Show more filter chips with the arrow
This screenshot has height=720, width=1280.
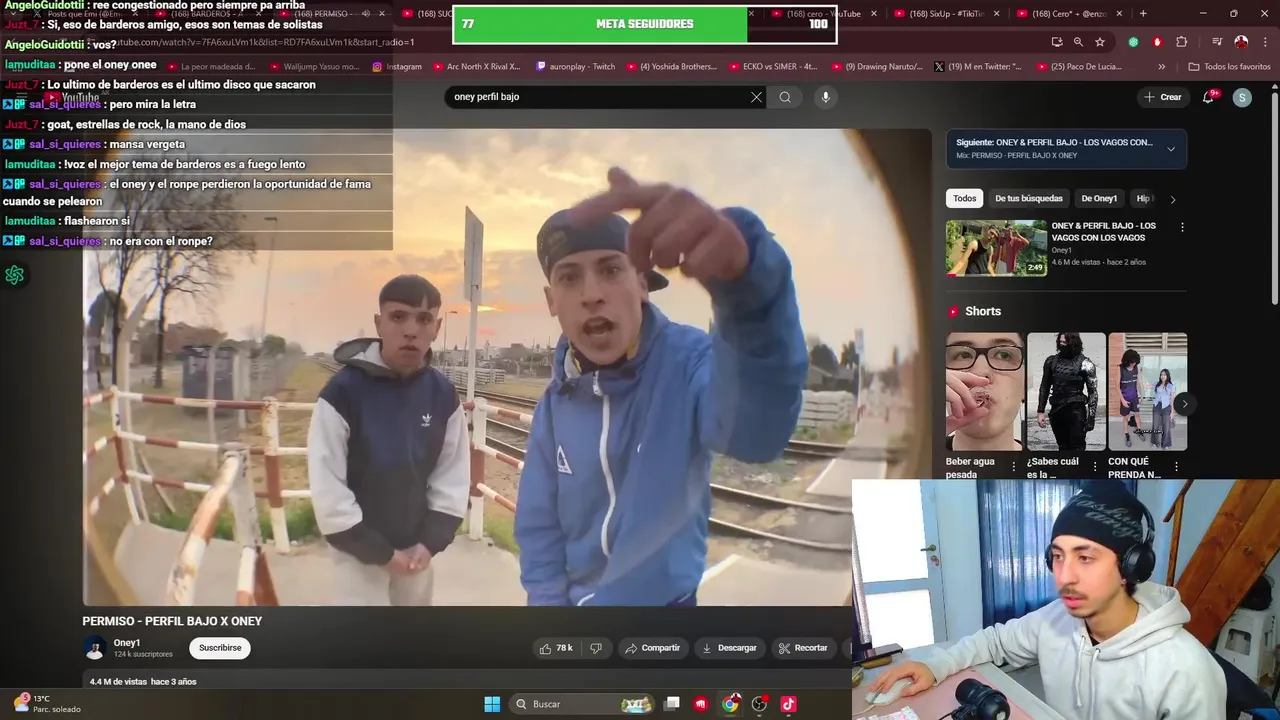pos(1173,199)
